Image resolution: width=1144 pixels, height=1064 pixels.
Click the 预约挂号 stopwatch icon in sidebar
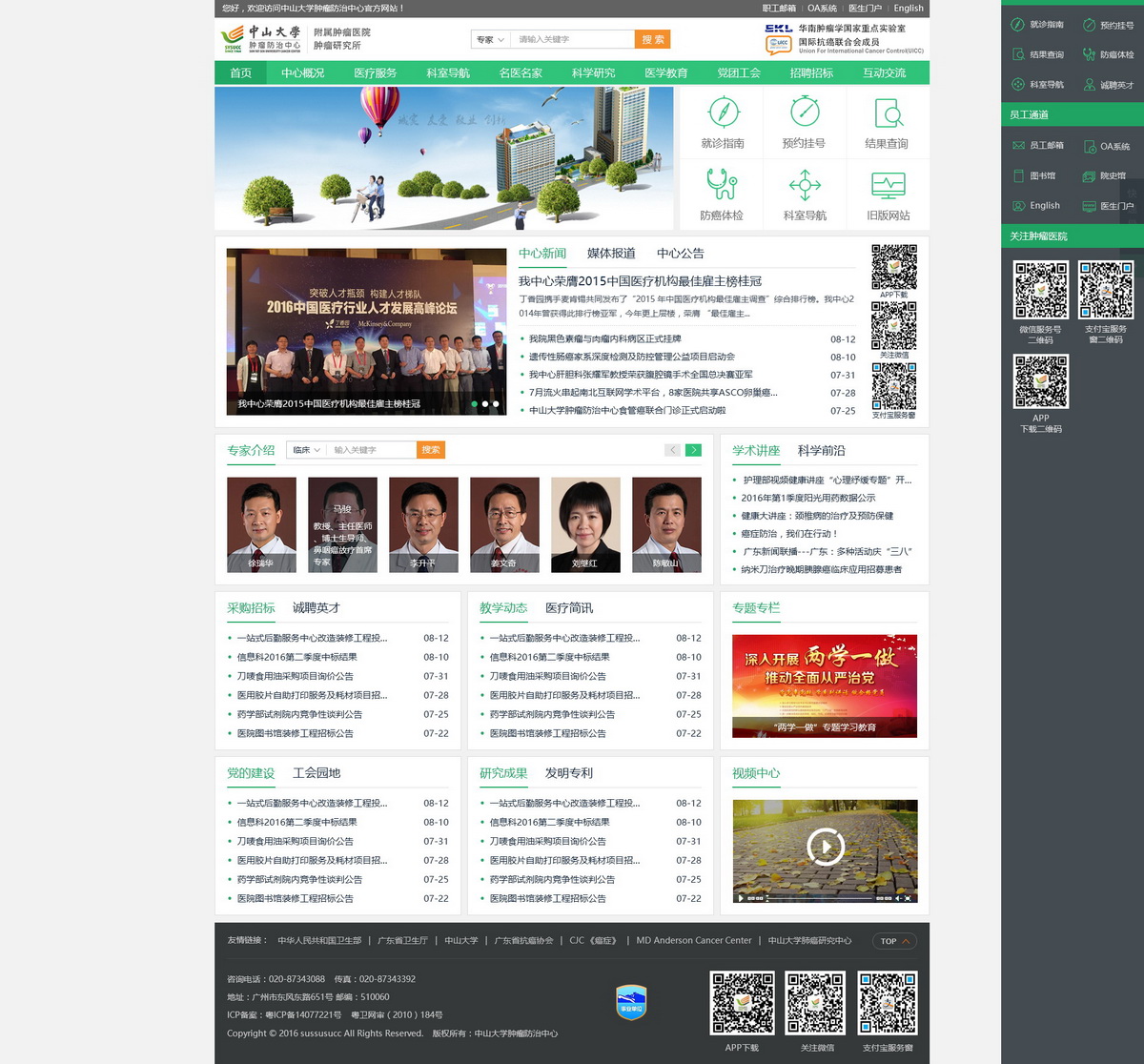pos(1089,24)
